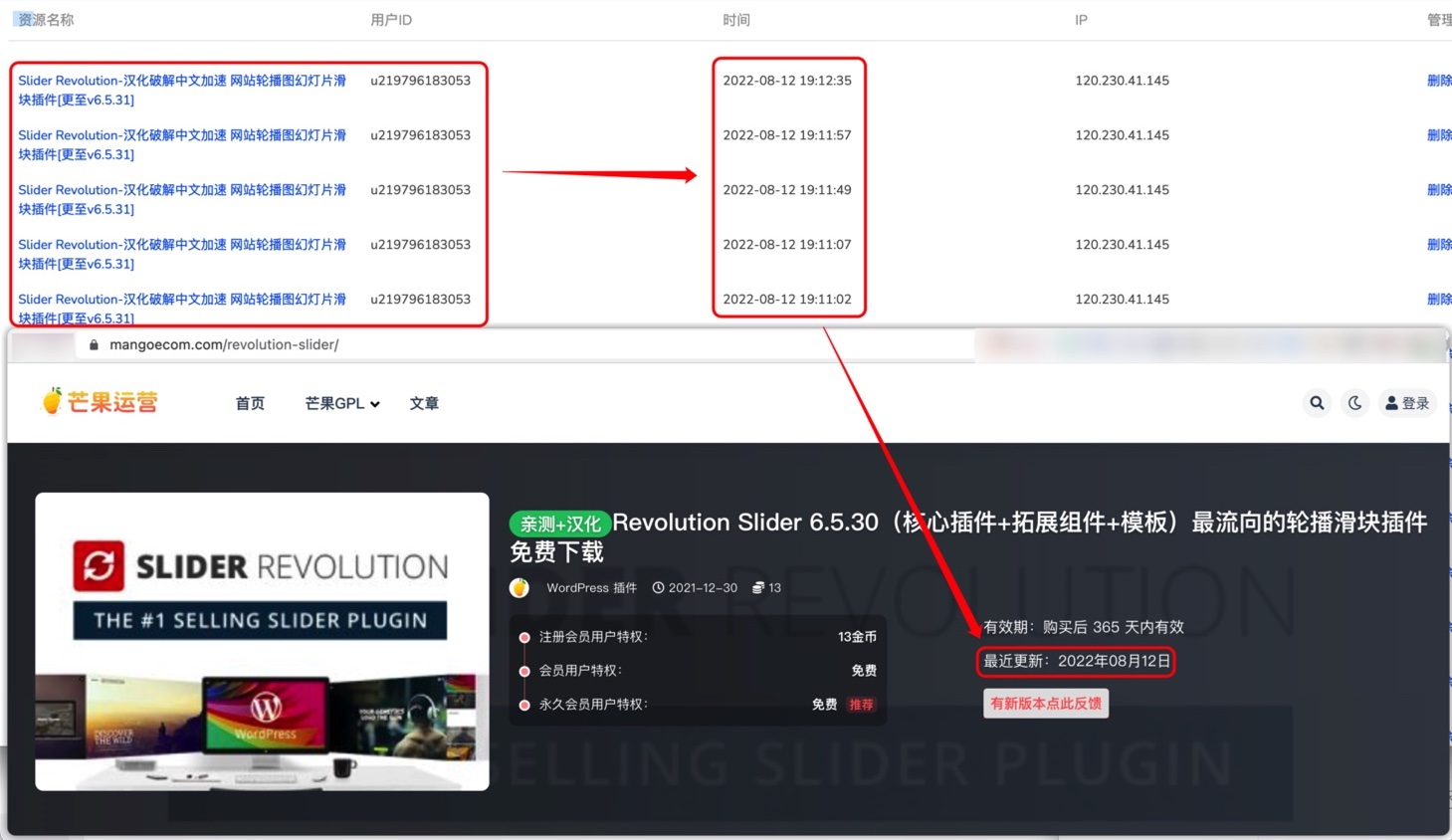The height and width of the screenshot is (840, 1452).
Task: Click the 时间 column header
Action: (736, 20)
